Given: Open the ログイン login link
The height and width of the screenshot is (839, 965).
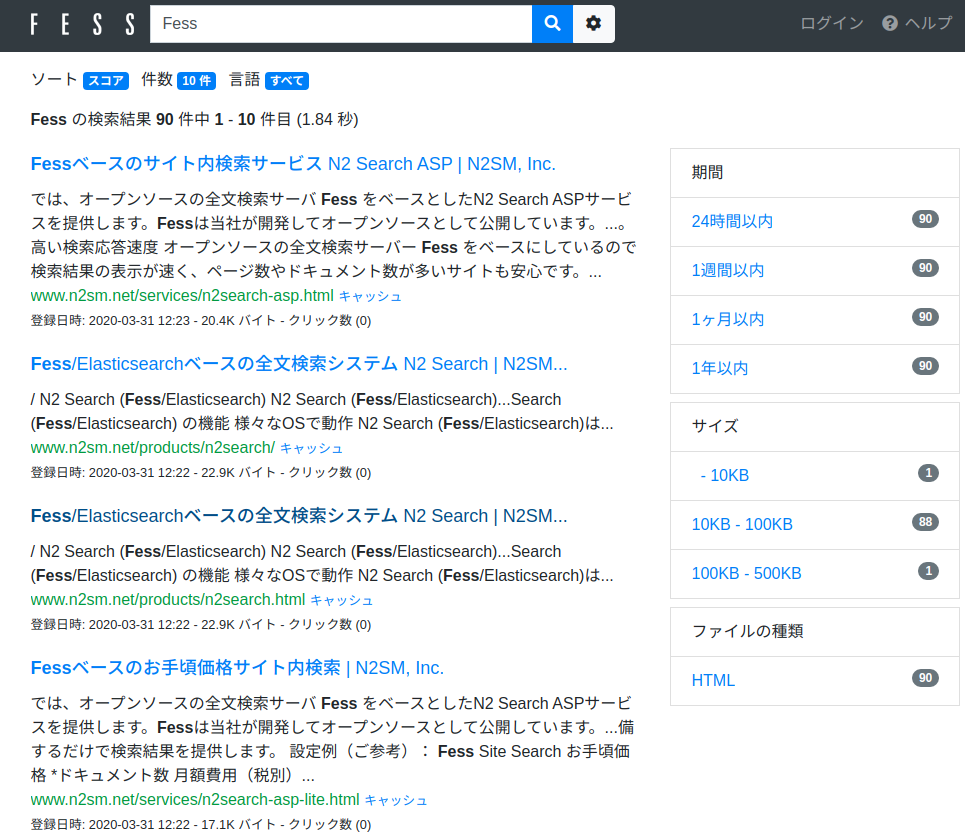Looking at the screenshot, I should (x=831, y=24).
